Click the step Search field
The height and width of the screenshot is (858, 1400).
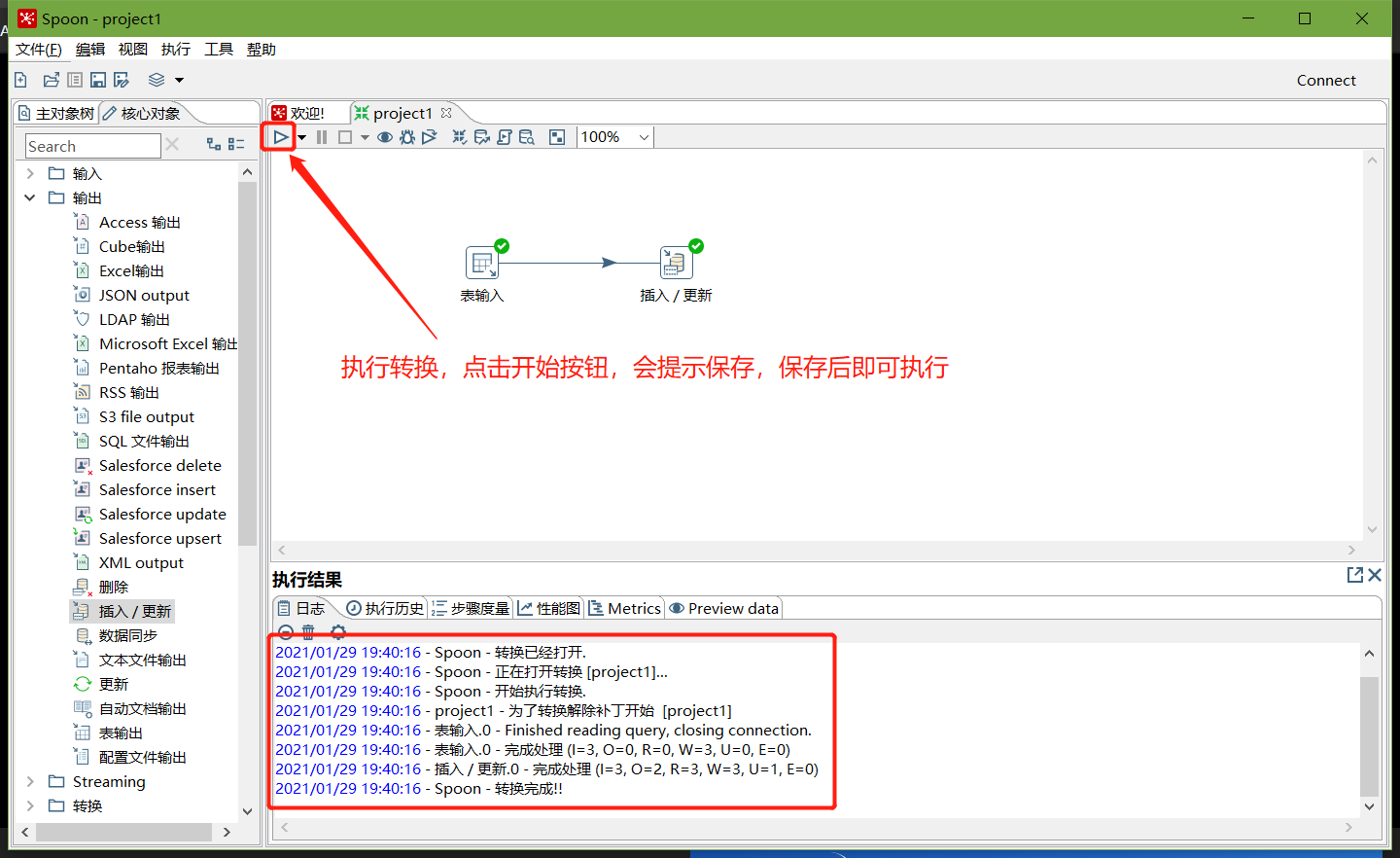point(92,146)
